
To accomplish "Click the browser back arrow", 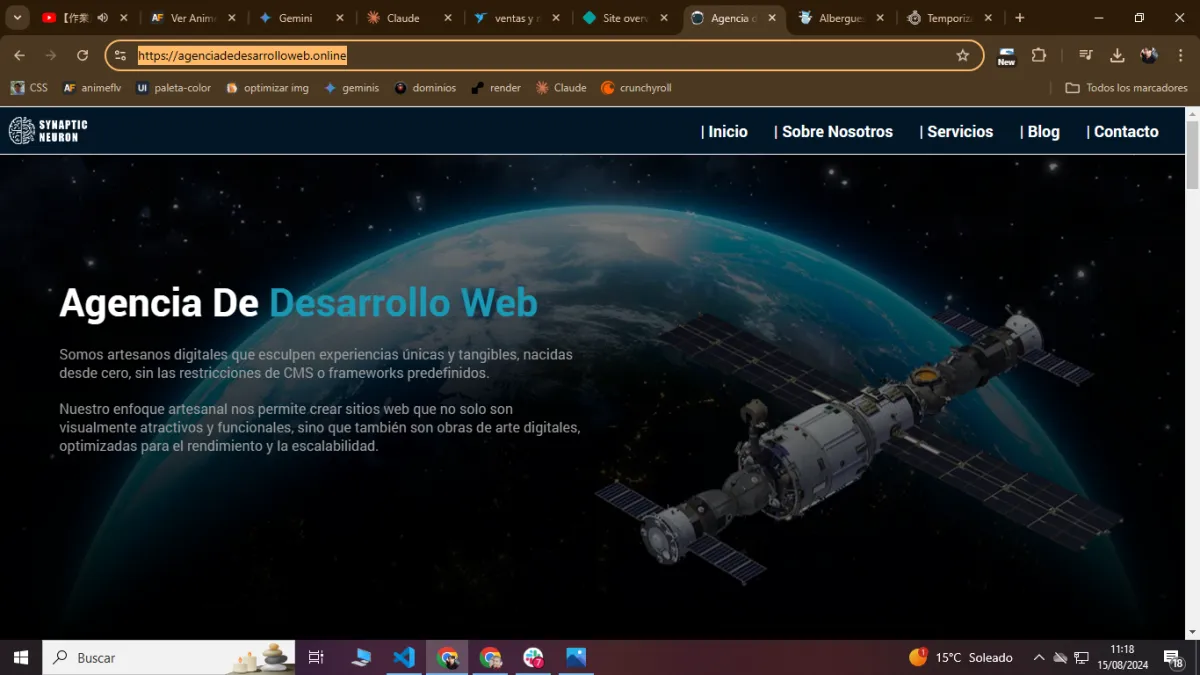I will point(20,56).
